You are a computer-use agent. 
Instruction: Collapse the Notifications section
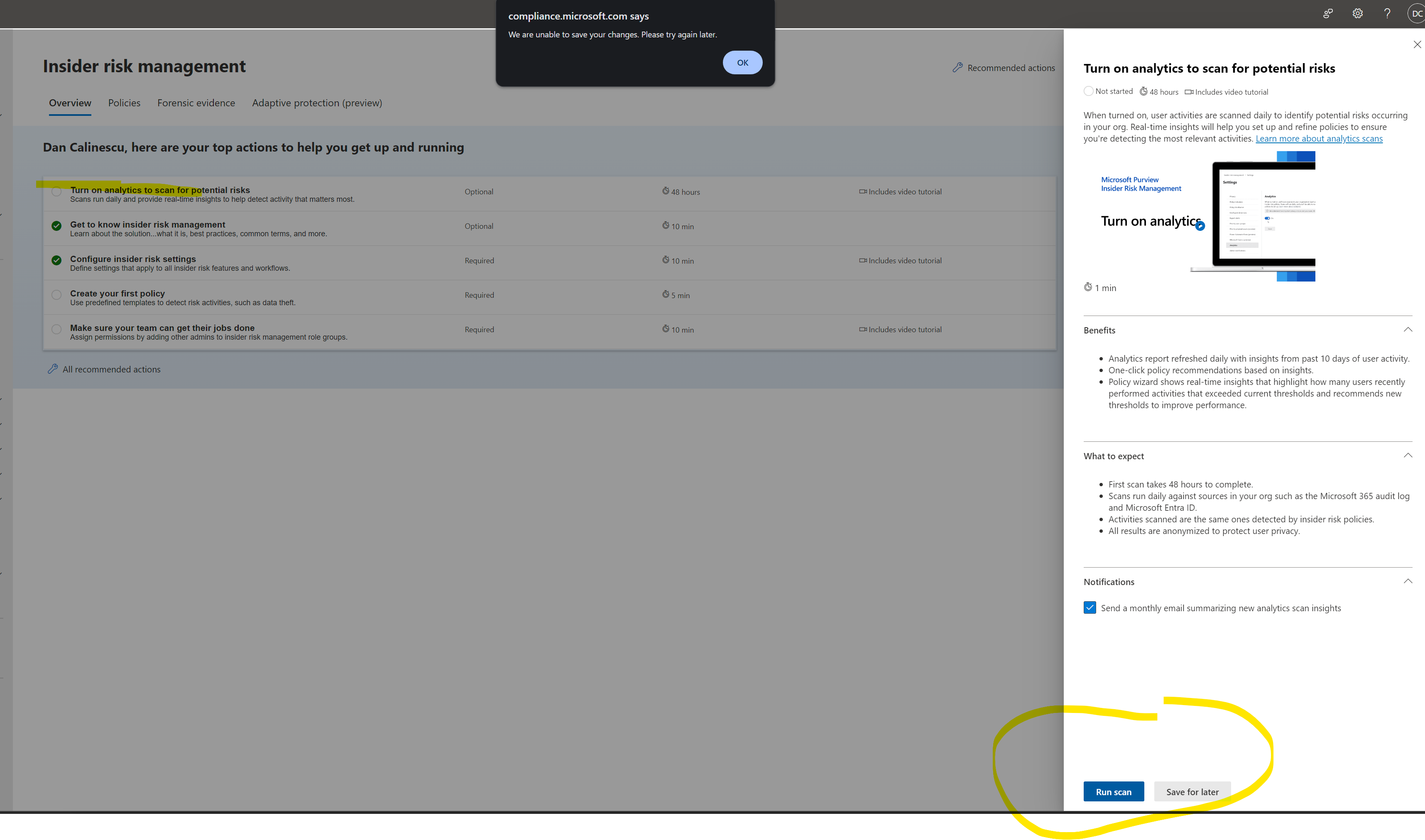pyautogui.click(x=1408, y=581)
